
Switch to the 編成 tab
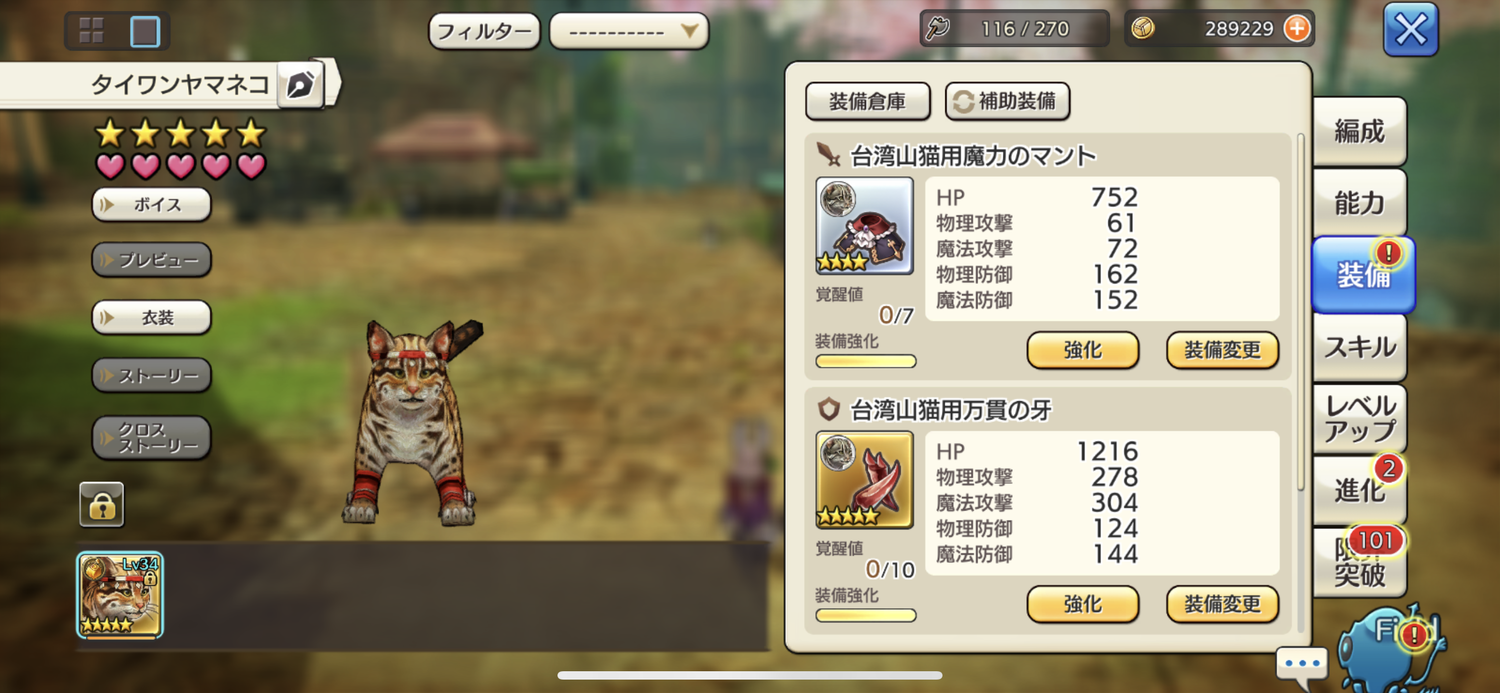coord(1359,131)
